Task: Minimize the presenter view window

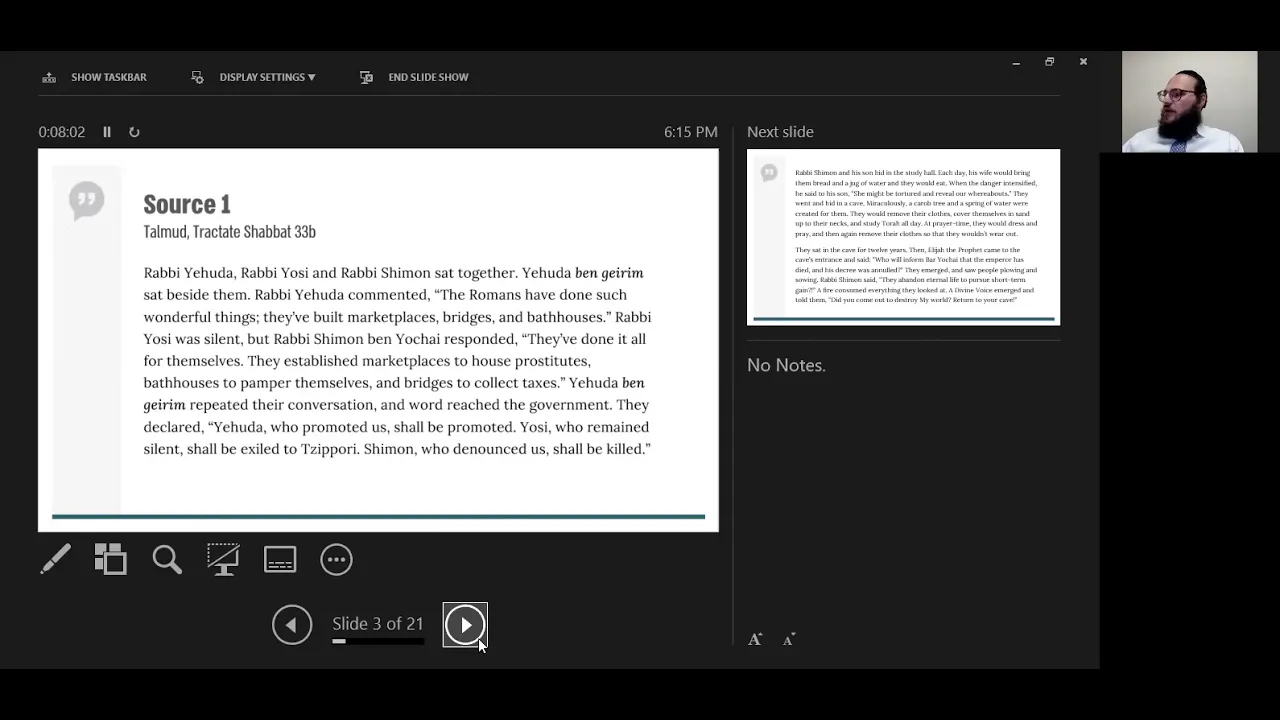Action: [x=1016, y=62]
